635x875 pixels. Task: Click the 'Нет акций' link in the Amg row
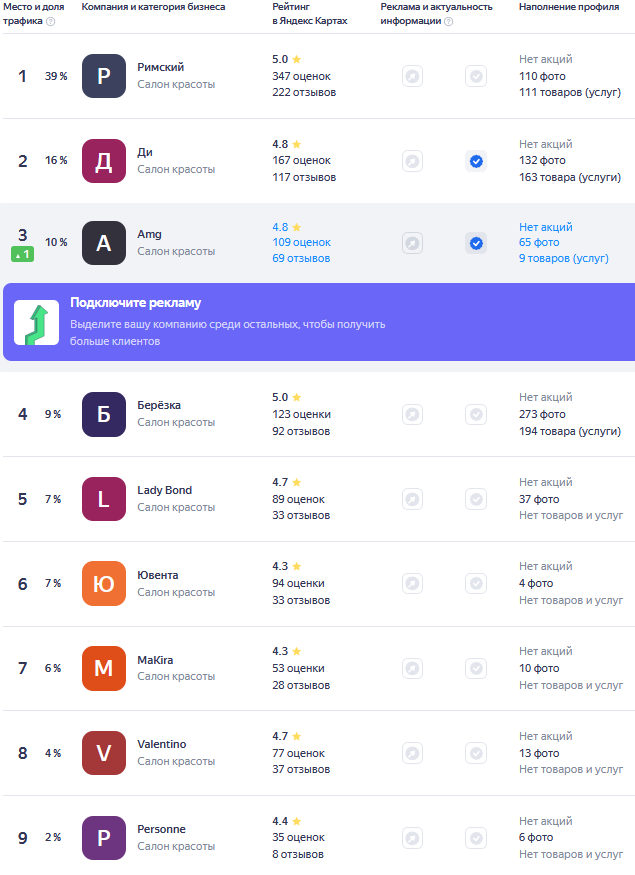[545, 227]
